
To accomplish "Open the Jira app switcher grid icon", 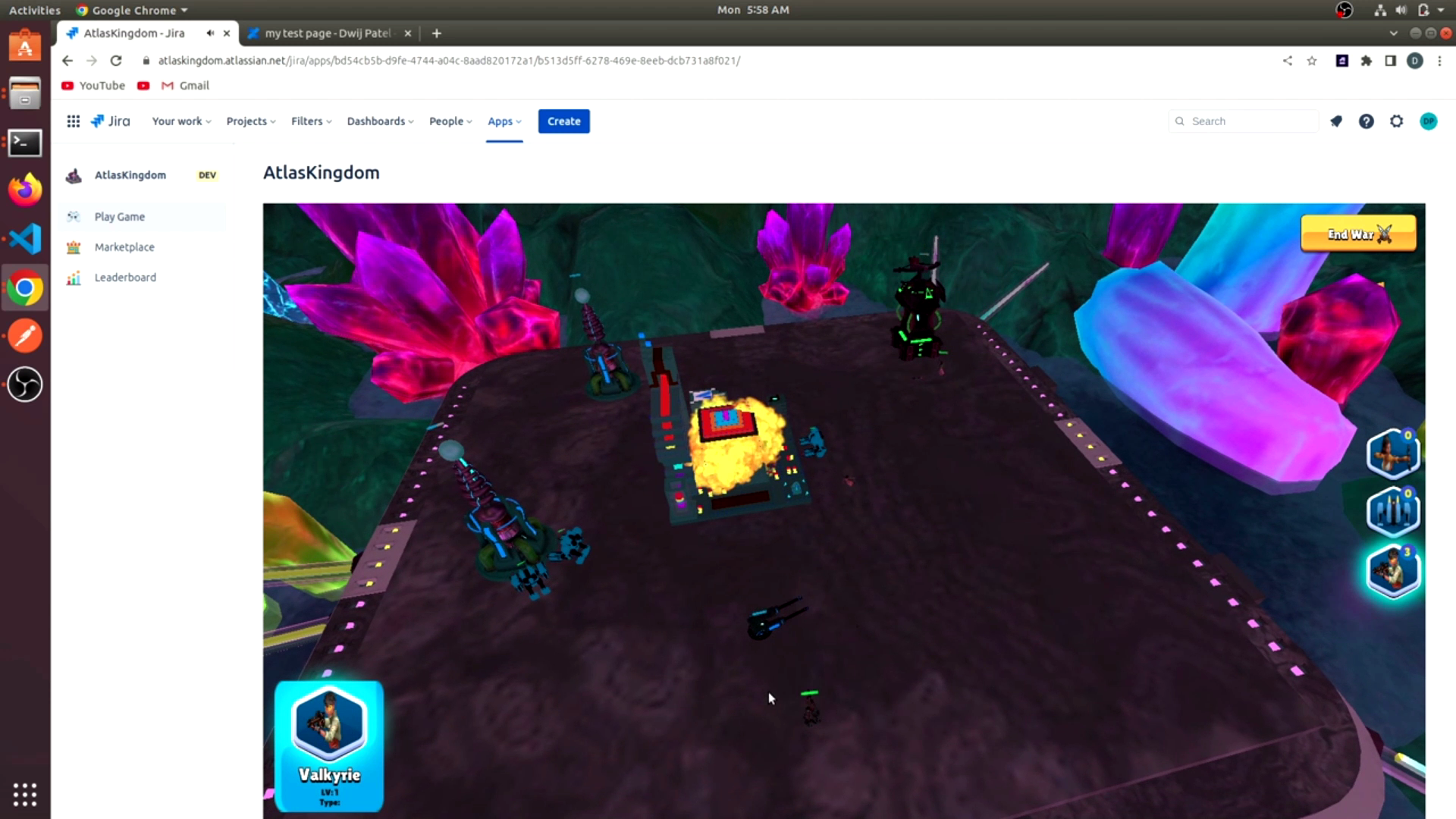I will pos(73,121).
